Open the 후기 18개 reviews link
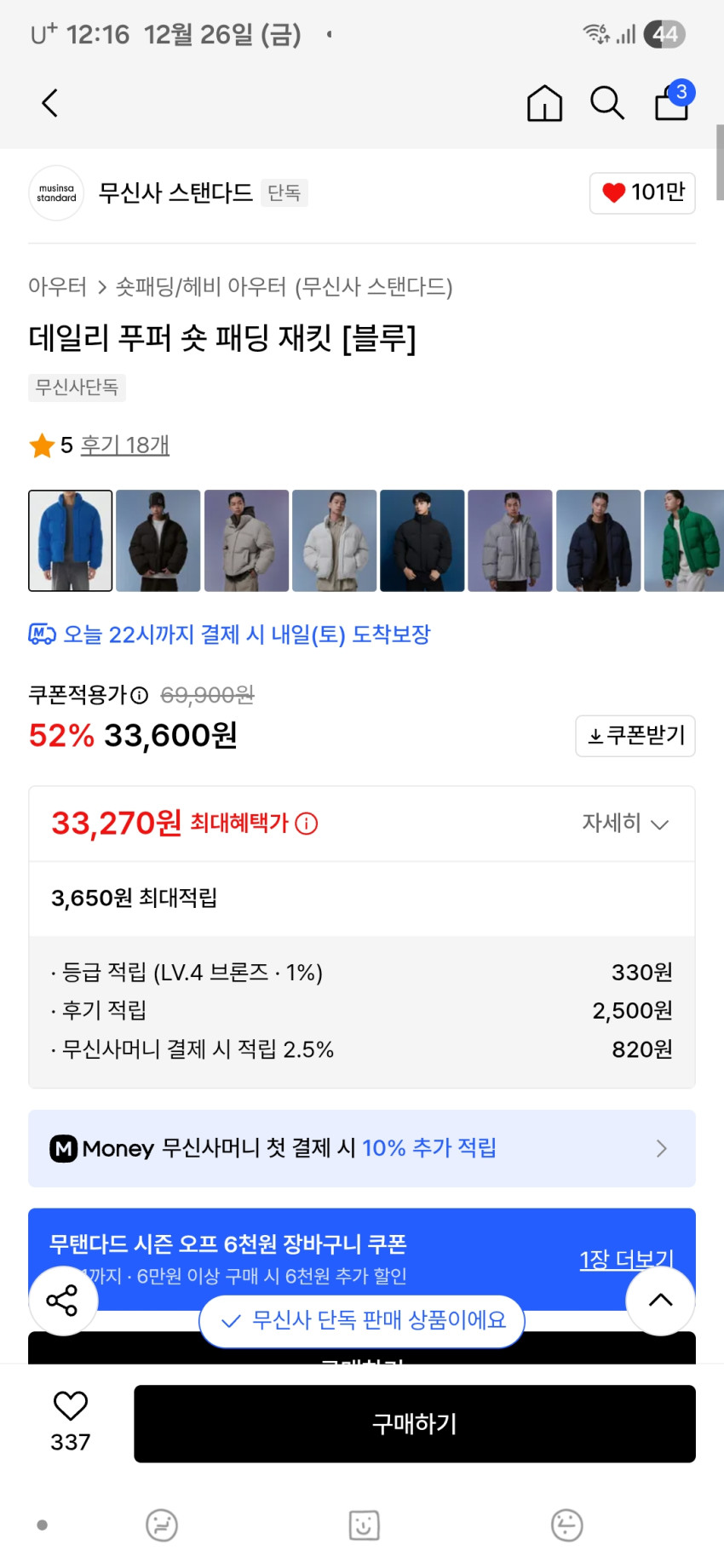The height and width of the screenshot is (1568, 724). [x=125, y=445]
